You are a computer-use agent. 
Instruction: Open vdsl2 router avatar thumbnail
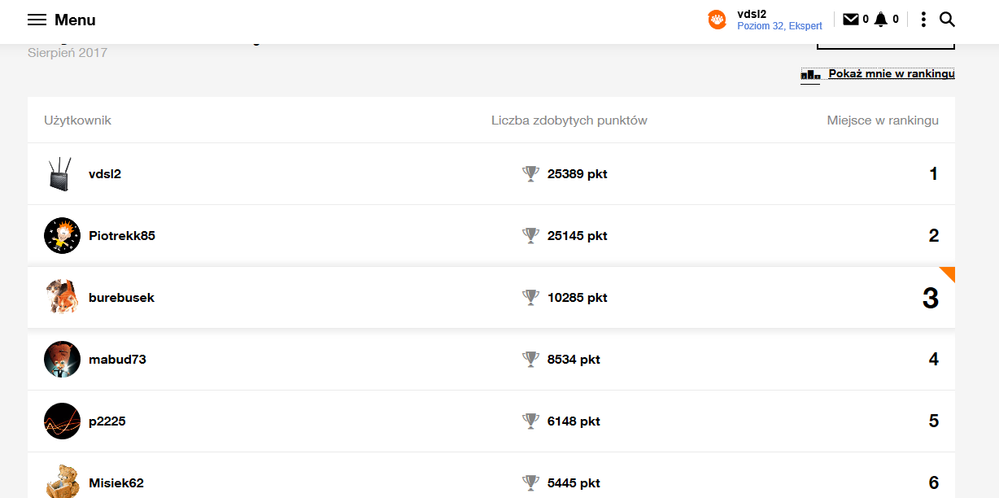[x=61, y=174]
